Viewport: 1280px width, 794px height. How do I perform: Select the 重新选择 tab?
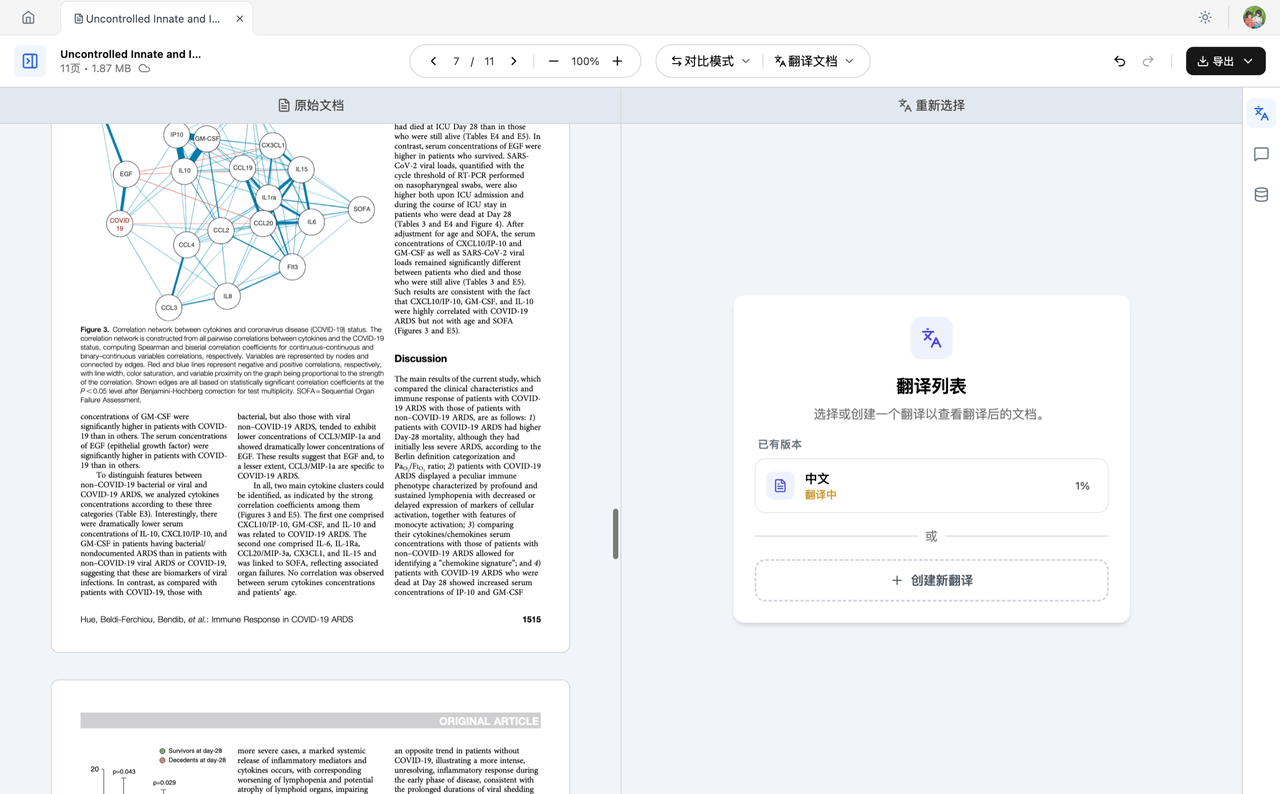(x=931, y=105)
